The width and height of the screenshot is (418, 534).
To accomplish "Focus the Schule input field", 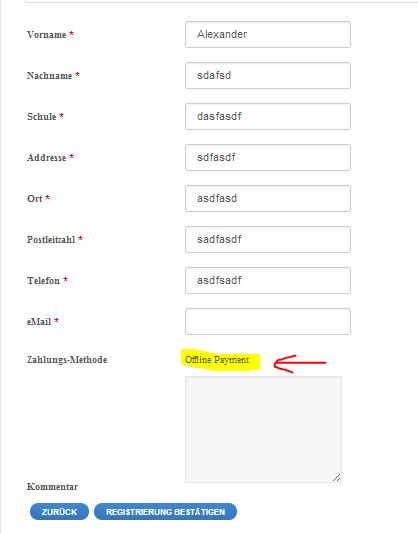I will coord(268,116).
